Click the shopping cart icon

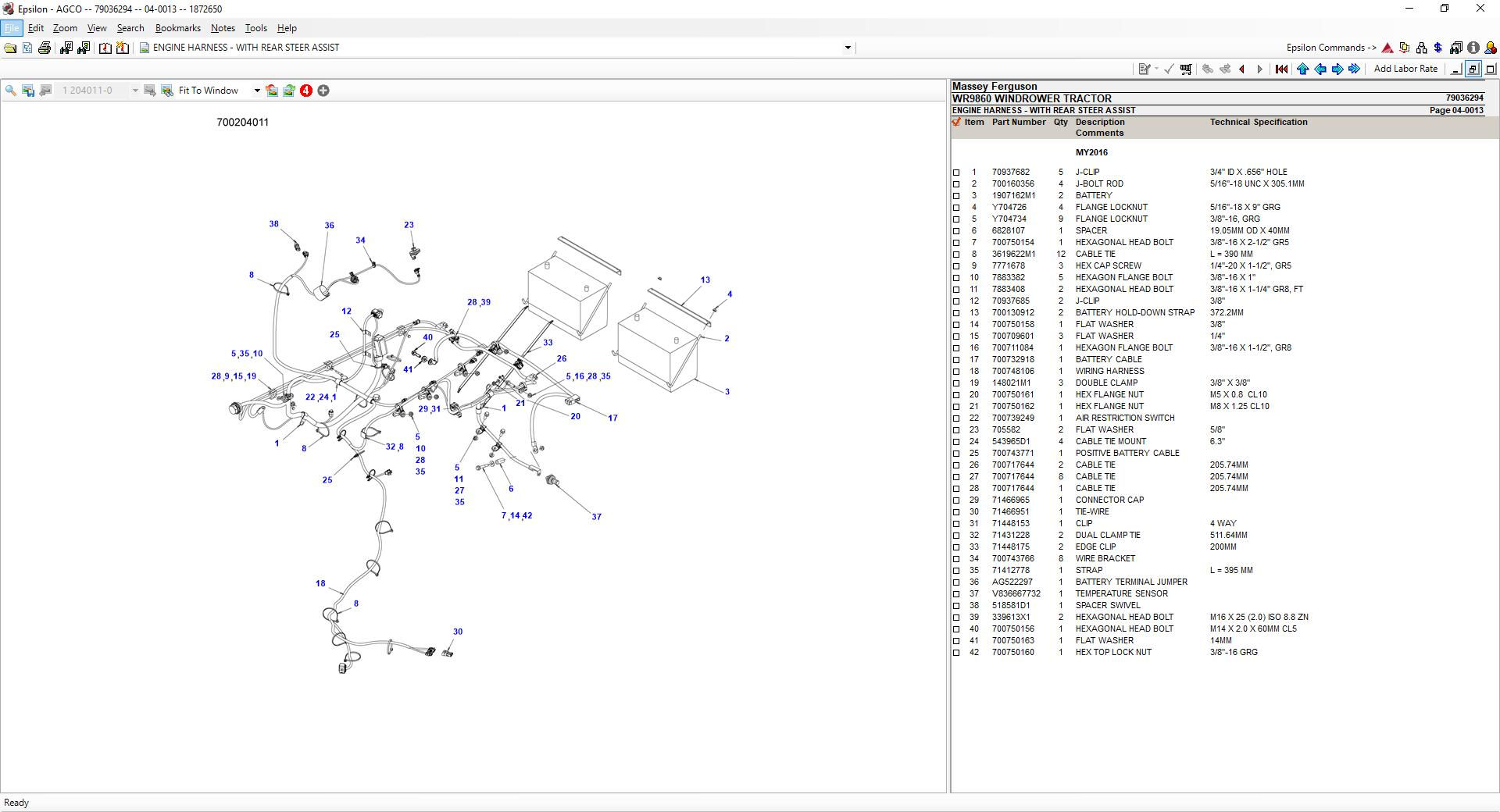pos(1186,69)
